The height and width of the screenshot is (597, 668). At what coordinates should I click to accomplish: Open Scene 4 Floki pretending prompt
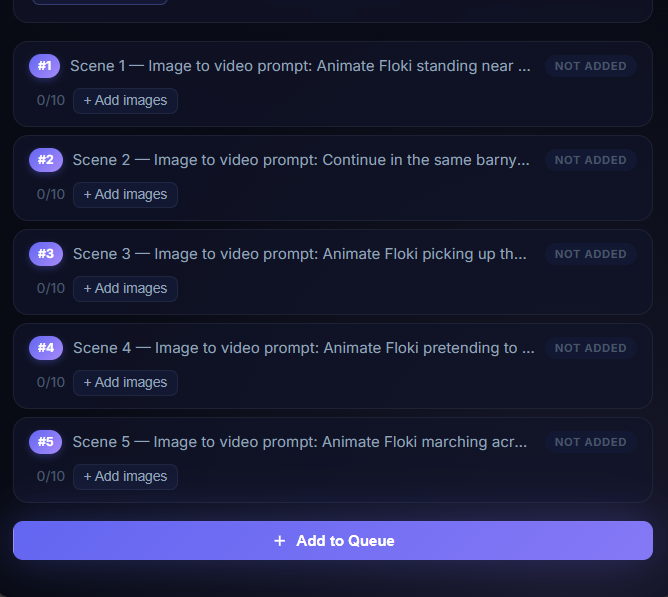(303, 348)
